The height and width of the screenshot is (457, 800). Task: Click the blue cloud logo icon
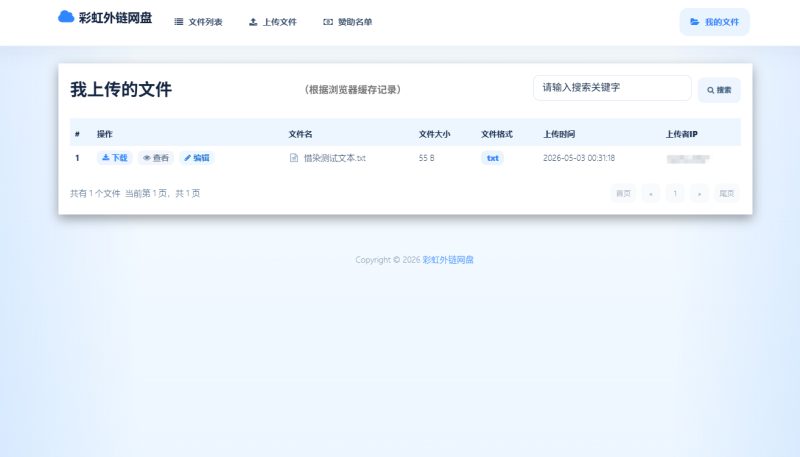coord(66,17)
